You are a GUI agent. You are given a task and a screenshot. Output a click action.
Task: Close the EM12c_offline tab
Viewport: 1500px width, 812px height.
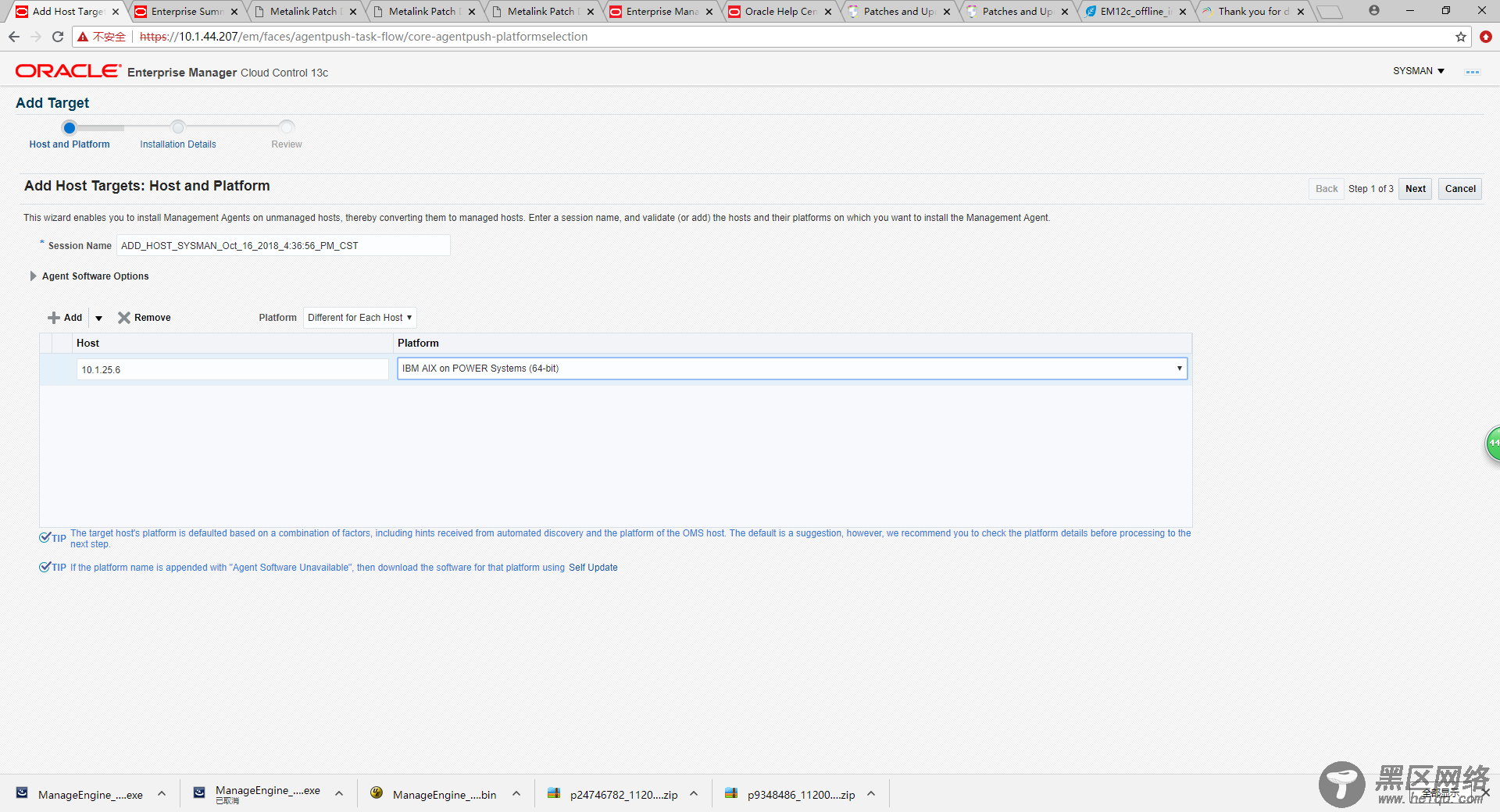click(x=1183, y=12)
